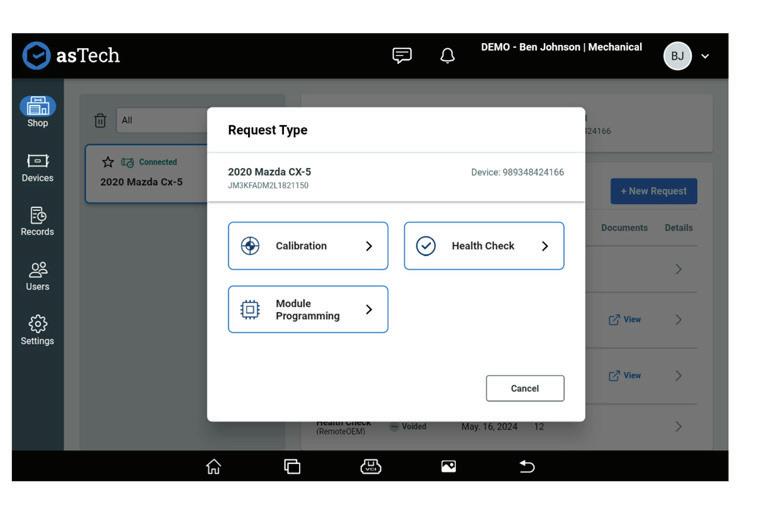Click the Health Check chevron arrow
The height and width of the screenshot is (512, 759).
pyautogui.click(x=545, y=246)
